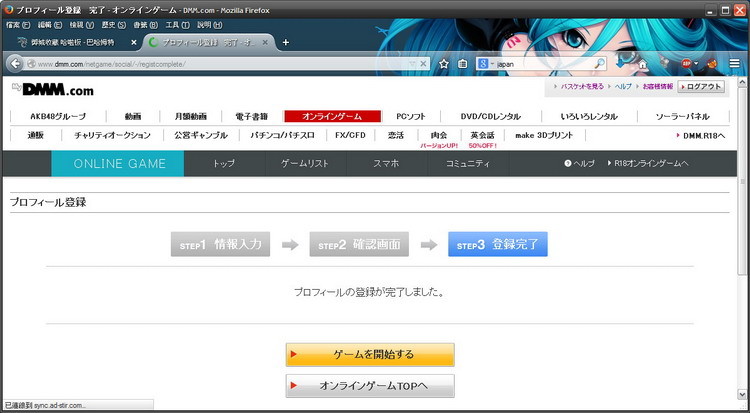The height and width of the screenshot is (413, 750).
Task: Open a new tab with plus button
Action: pos(286,42)
